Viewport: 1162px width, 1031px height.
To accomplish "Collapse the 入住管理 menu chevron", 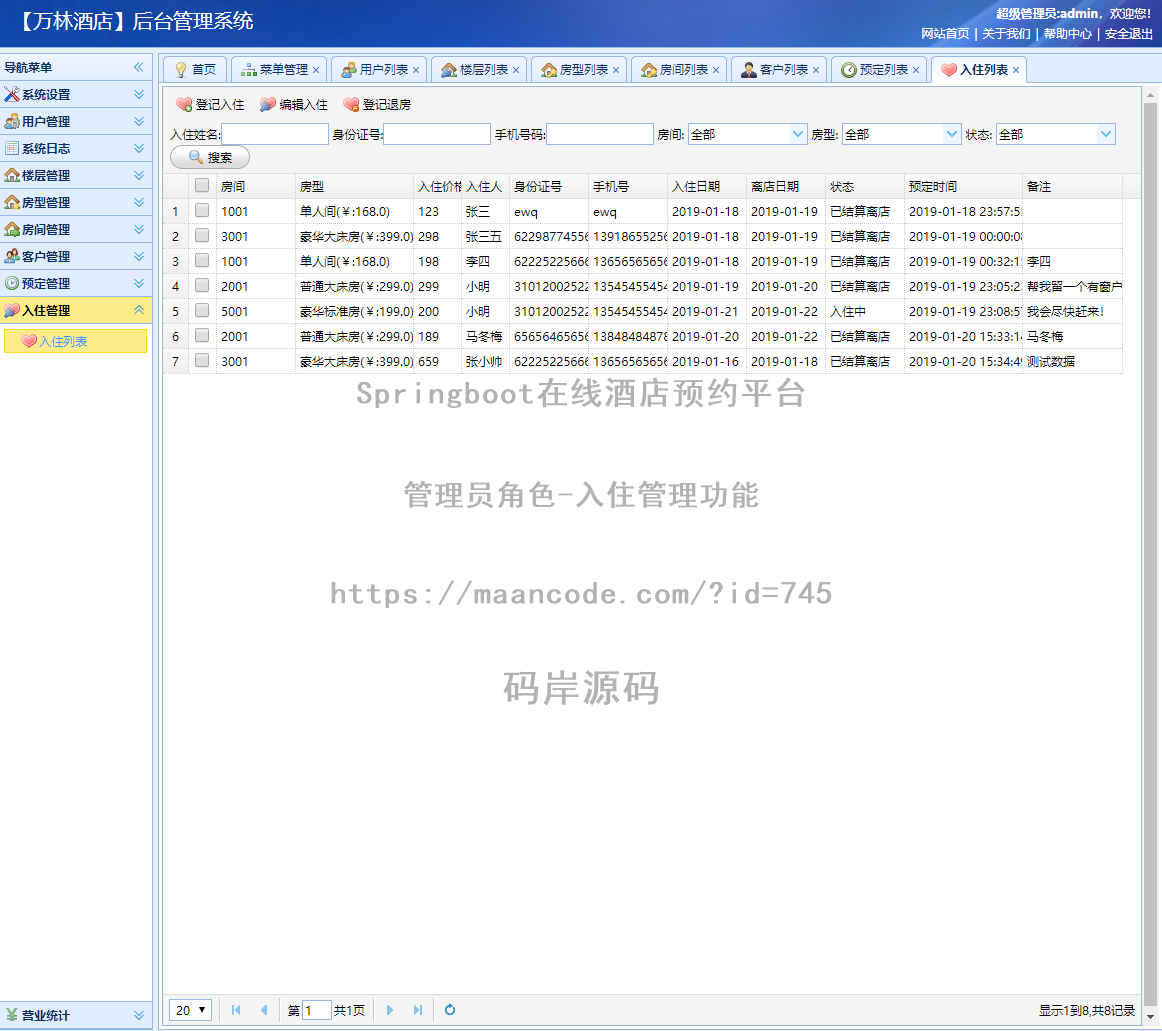I will click(x=139, y=311).
